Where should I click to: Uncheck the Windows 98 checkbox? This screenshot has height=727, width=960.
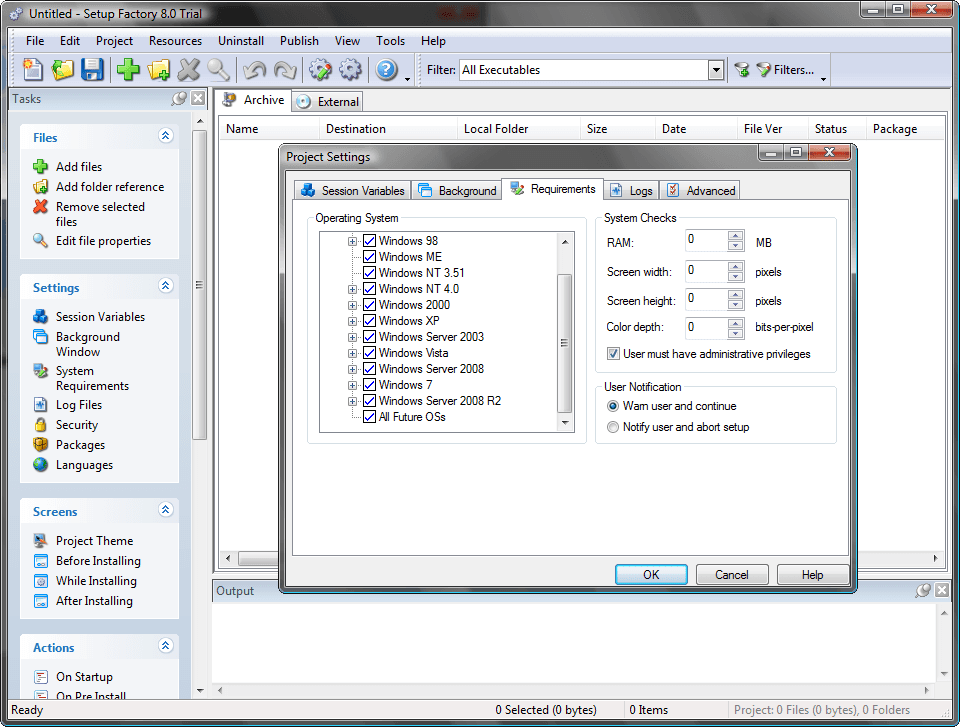click(x=369, y=241)
